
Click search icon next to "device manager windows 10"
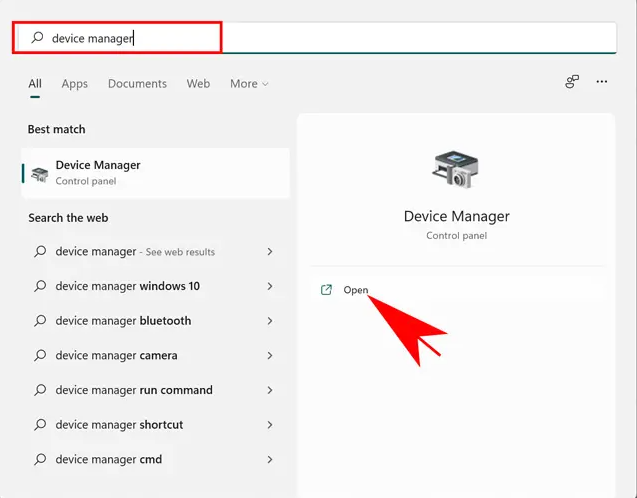[x=40, y=286]
